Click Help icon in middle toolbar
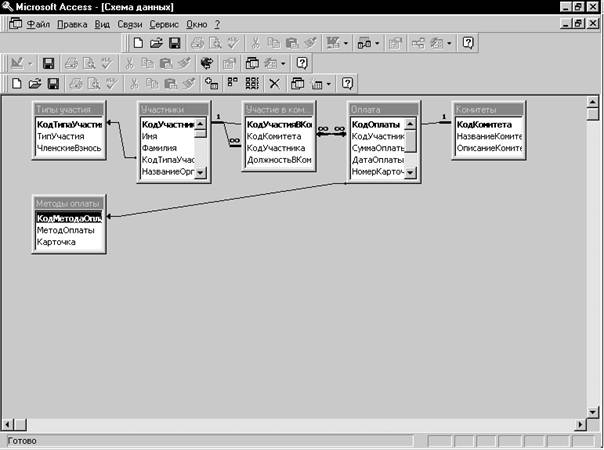Screen dimensions: 604x450 302,63
